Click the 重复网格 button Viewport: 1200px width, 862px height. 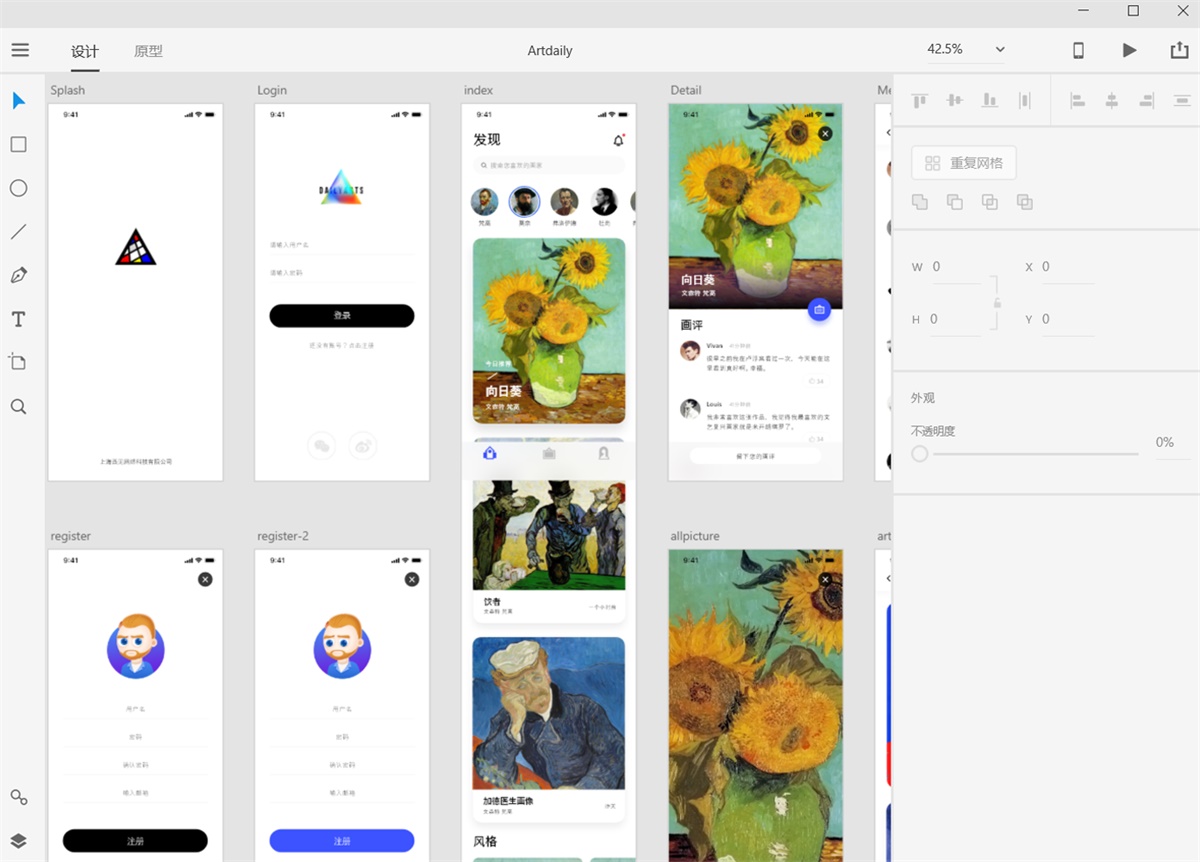pyautogui.click(x=964, y=163)
